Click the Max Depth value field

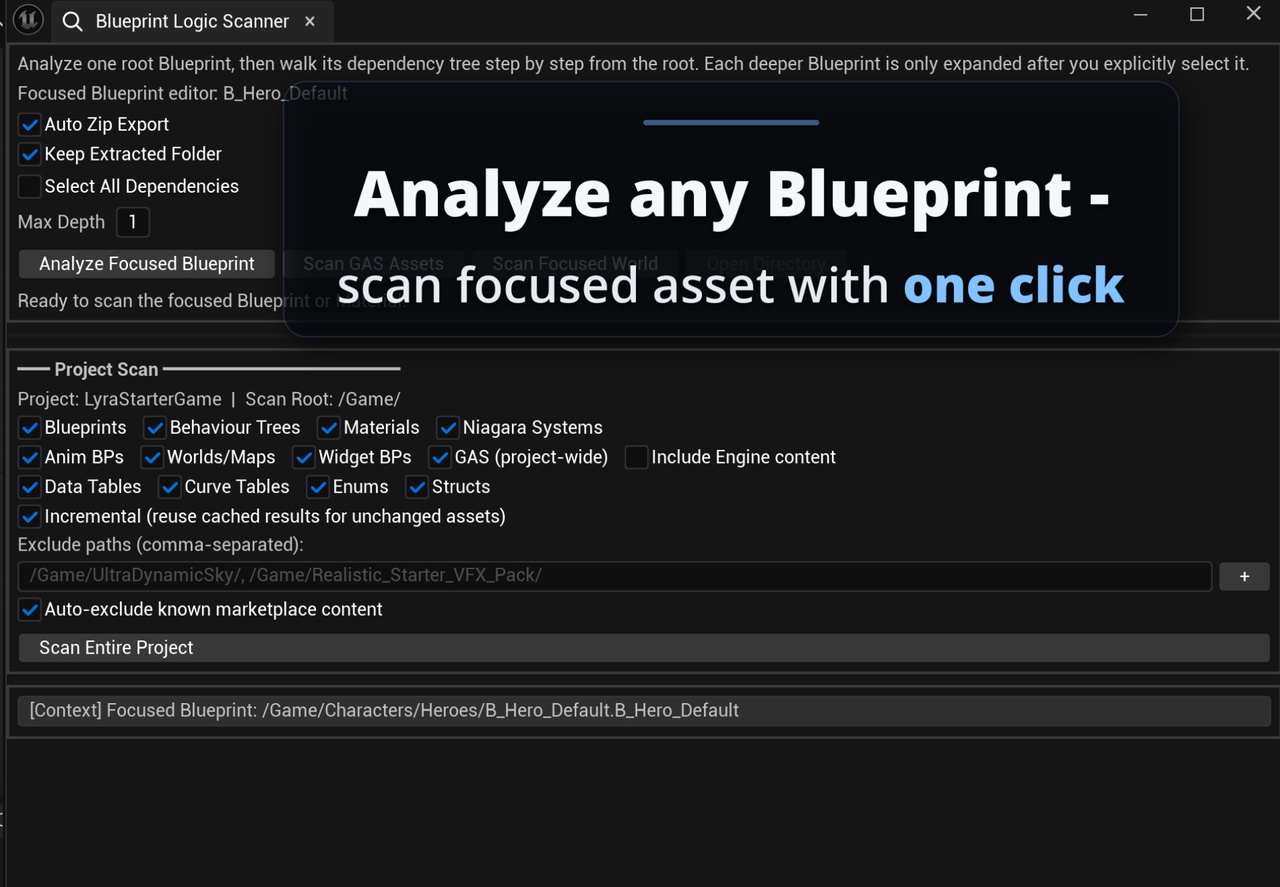(133, 222)
